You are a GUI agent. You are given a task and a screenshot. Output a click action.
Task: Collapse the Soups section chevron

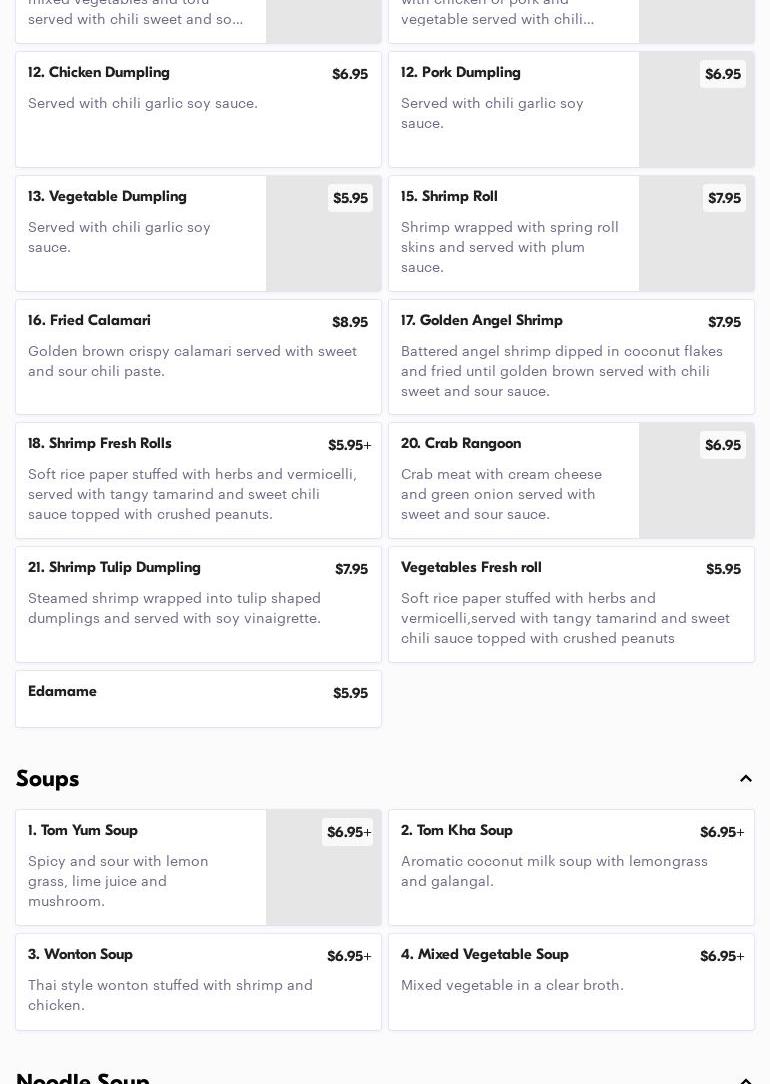(746, 779)
